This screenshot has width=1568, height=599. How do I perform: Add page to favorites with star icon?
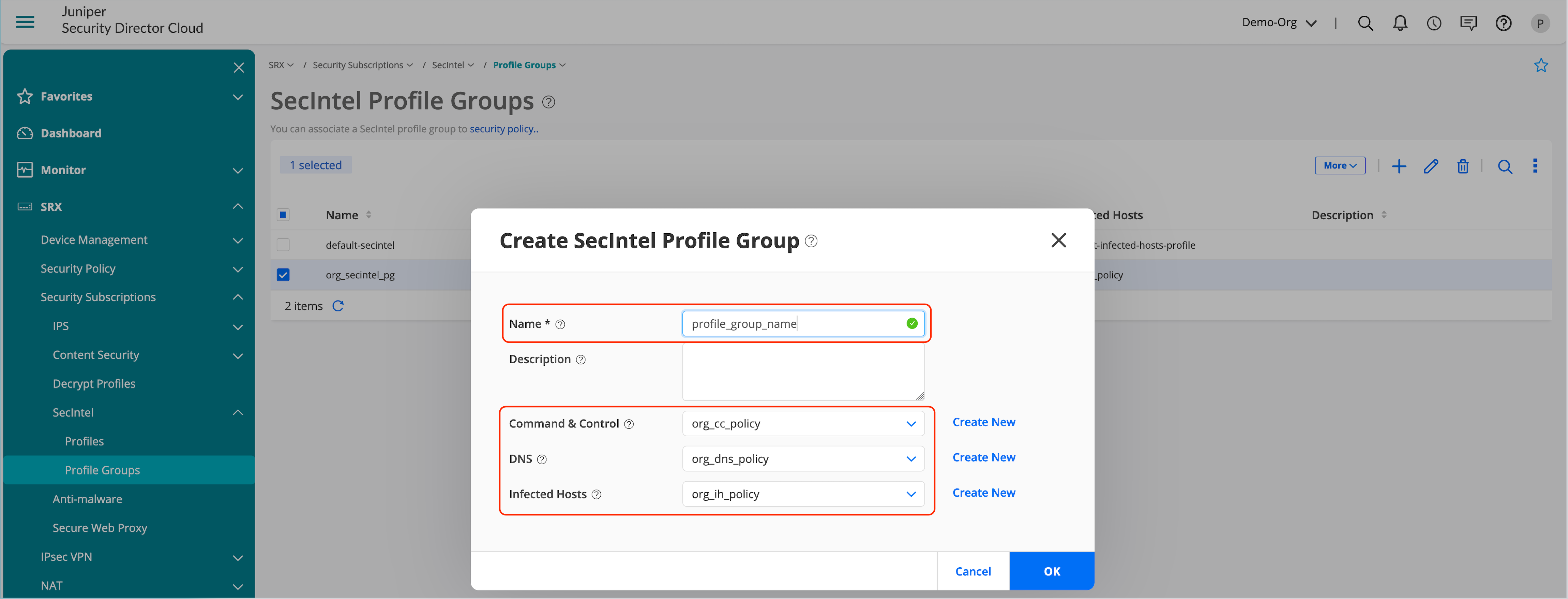tap(1541, 65)
